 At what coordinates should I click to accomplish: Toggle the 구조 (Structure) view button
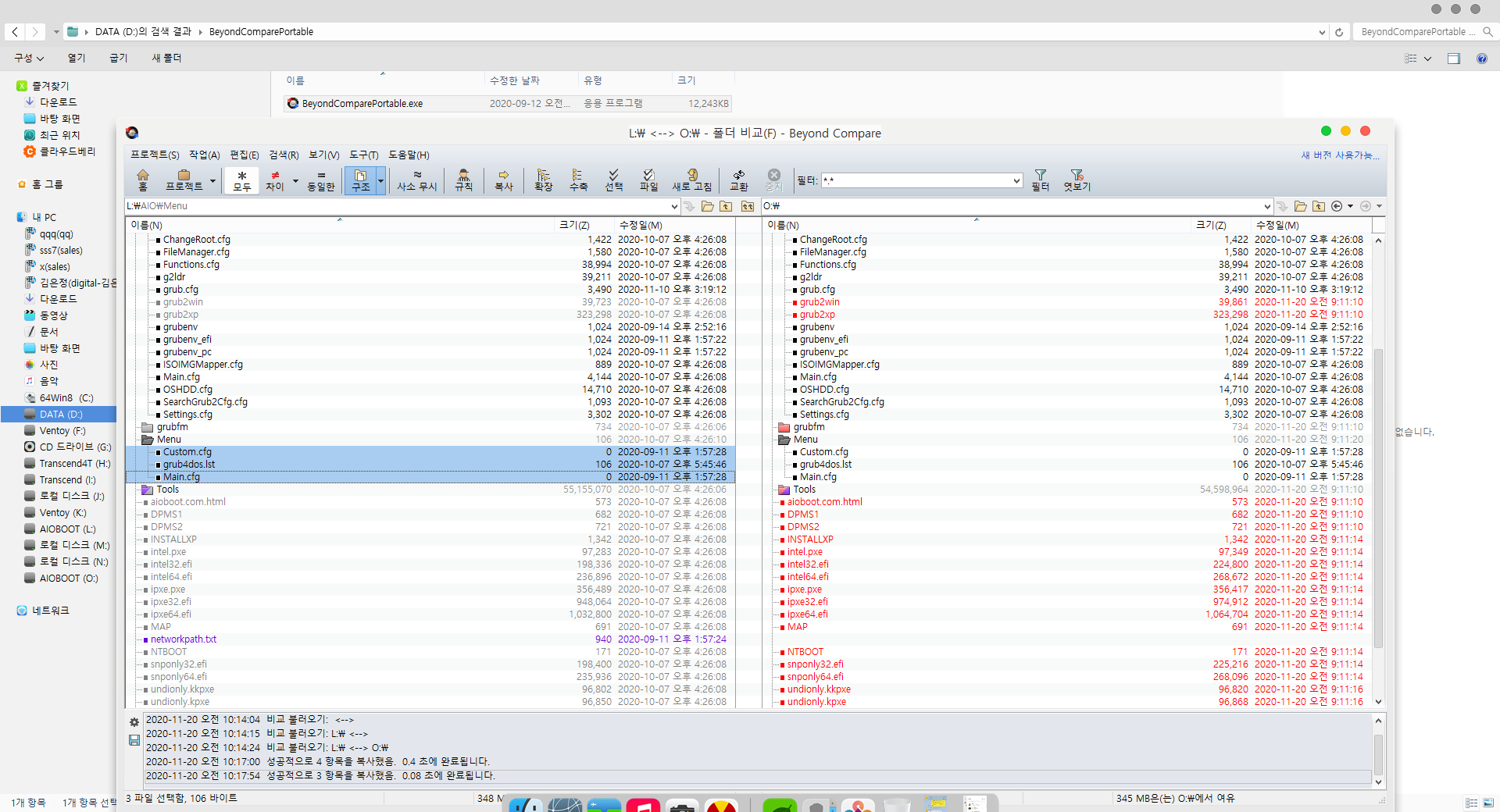(361, 180)
